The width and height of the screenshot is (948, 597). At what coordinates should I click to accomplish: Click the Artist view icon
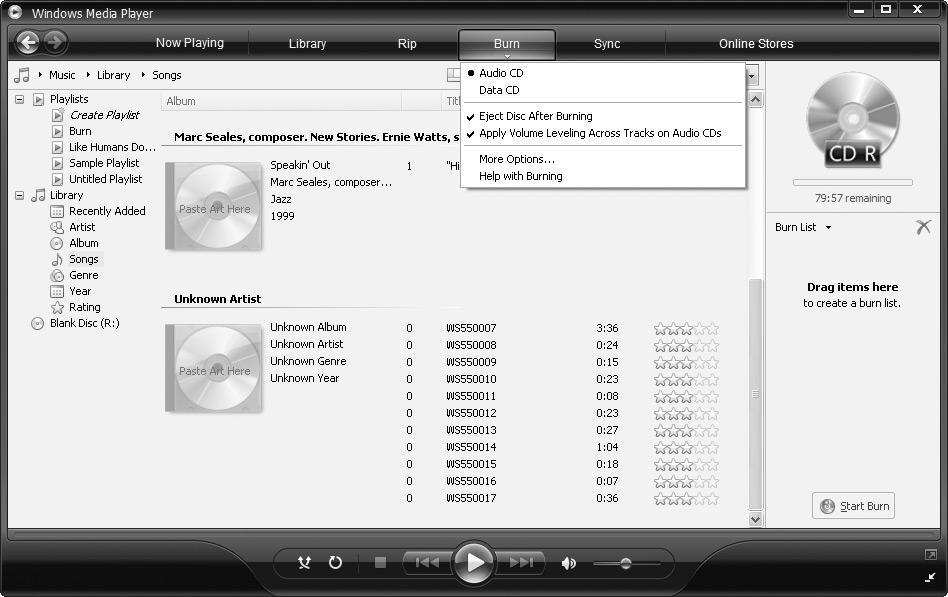click(x=57, y=227)
